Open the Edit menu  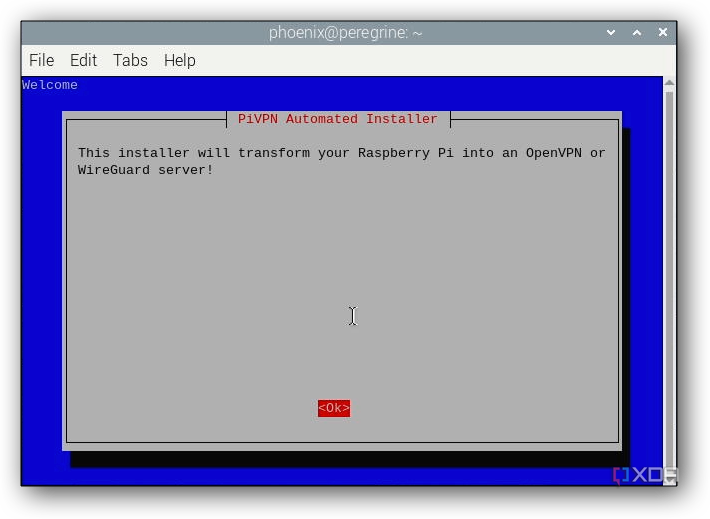tap(83, 60)
